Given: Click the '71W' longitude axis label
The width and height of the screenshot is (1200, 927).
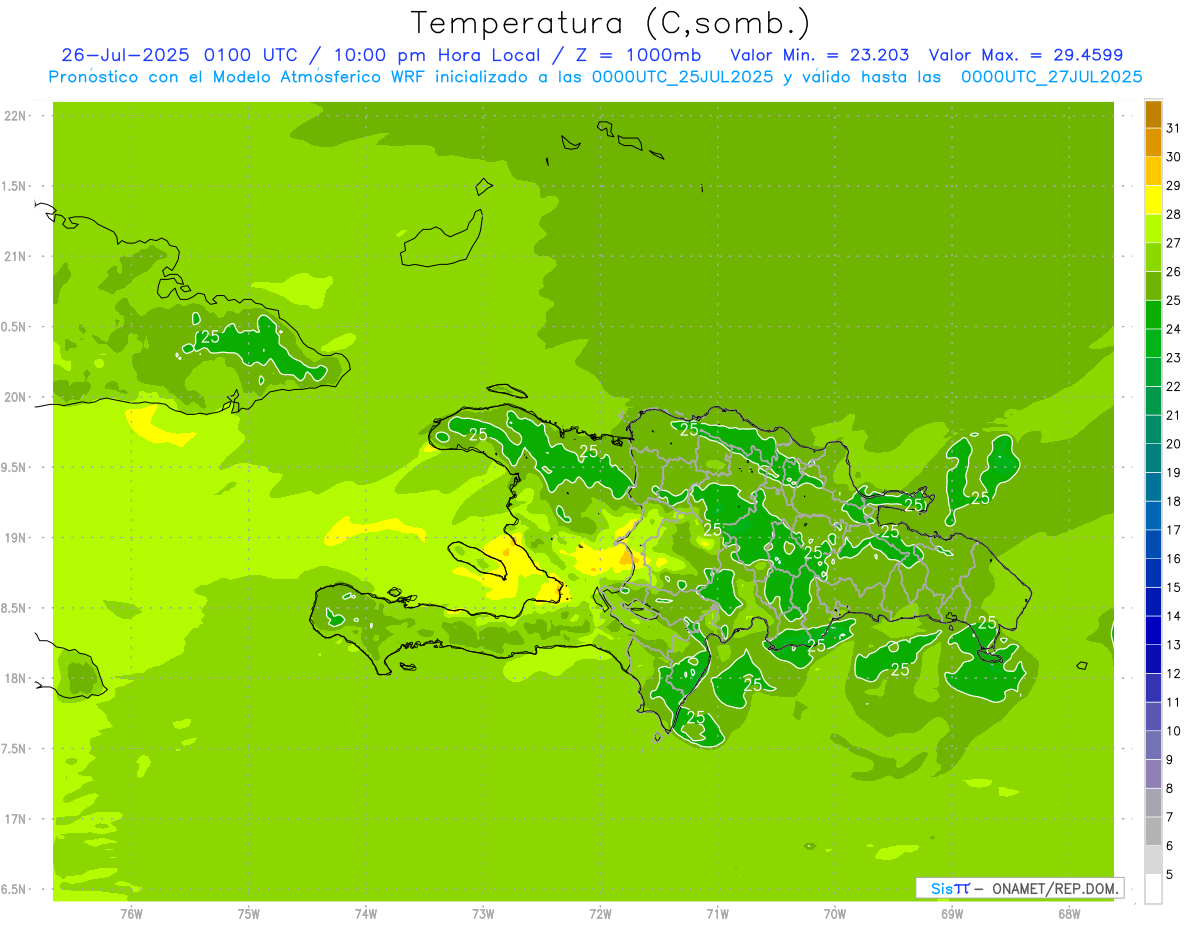Looking at the screenshot, I should coord(717,913).
